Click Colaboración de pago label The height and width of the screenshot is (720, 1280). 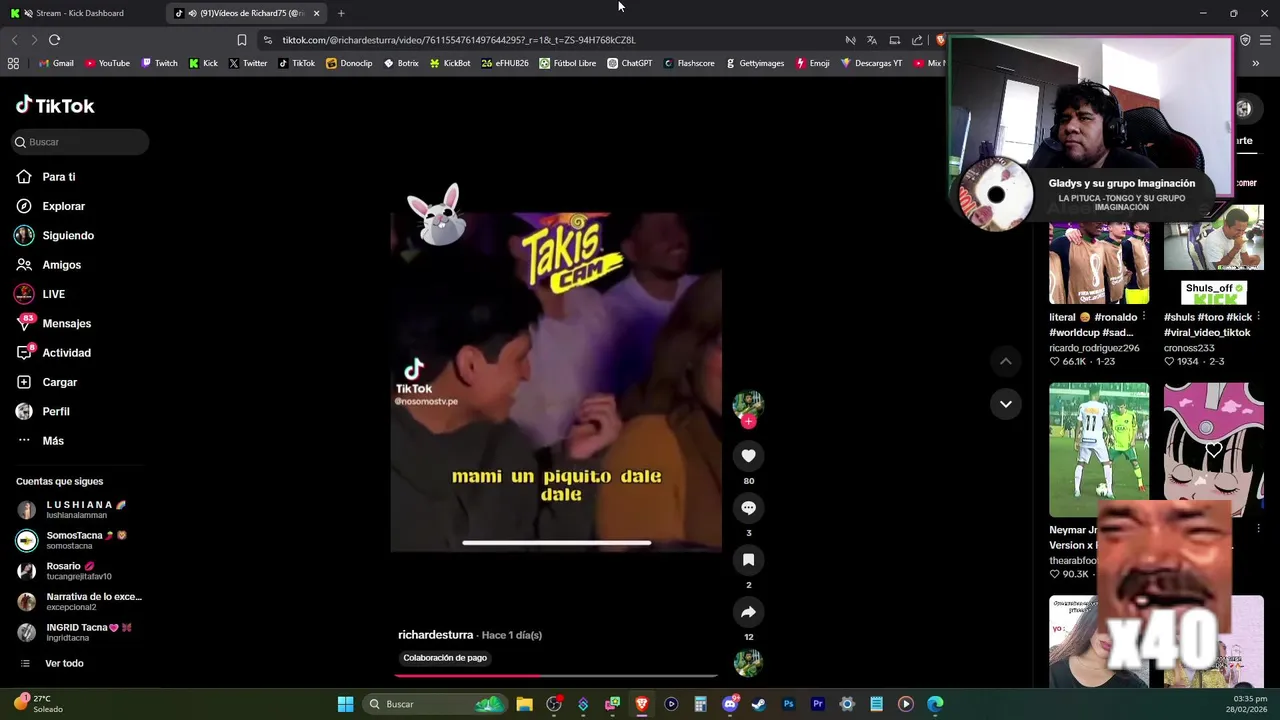coord(445,658)
